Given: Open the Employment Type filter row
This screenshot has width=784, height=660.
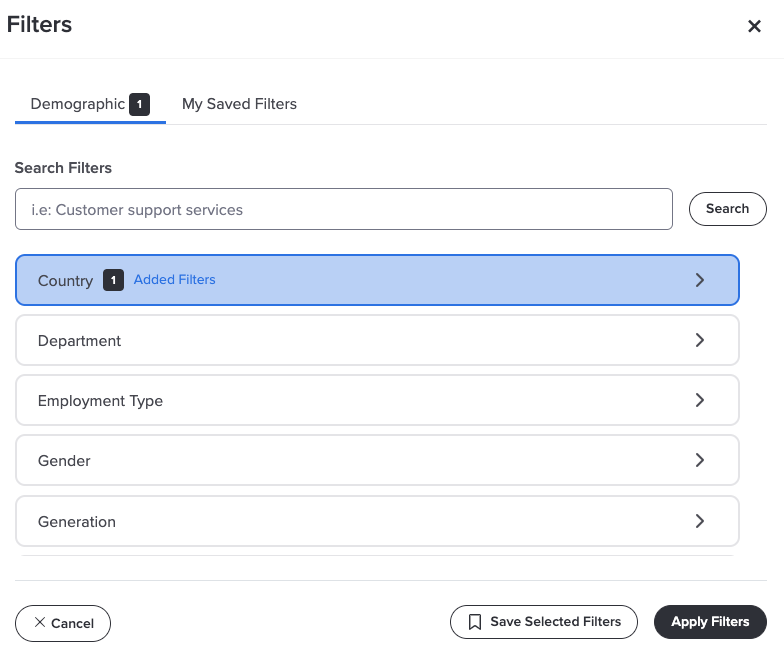Looking at the screenshot, I should 377,400.
